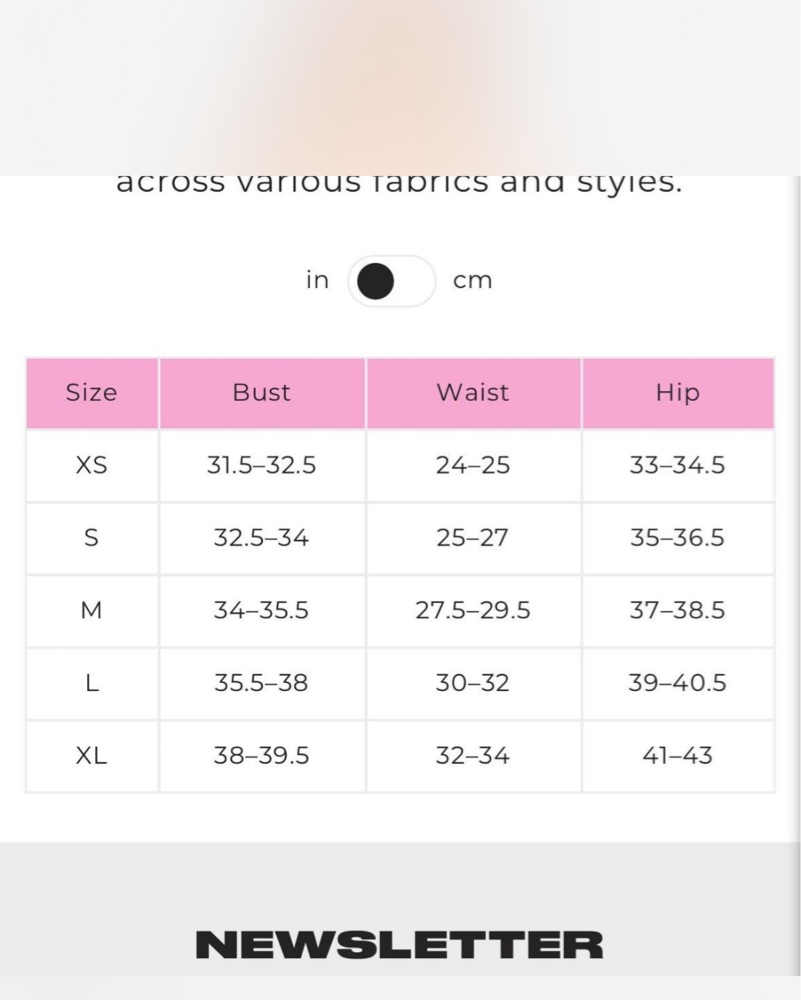
Task: Click the L hip value 39–40.5
Action: click(677, 684)
